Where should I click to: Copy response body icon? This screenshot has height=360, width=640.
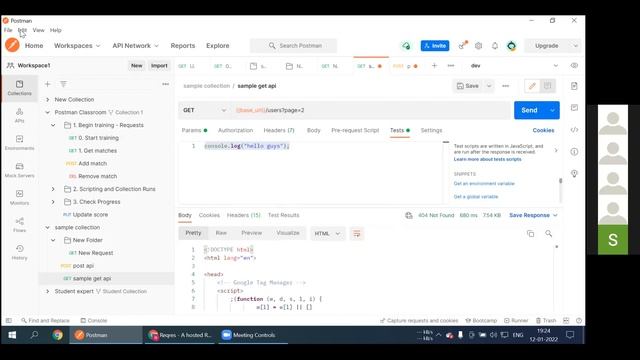tap(530, 233)
